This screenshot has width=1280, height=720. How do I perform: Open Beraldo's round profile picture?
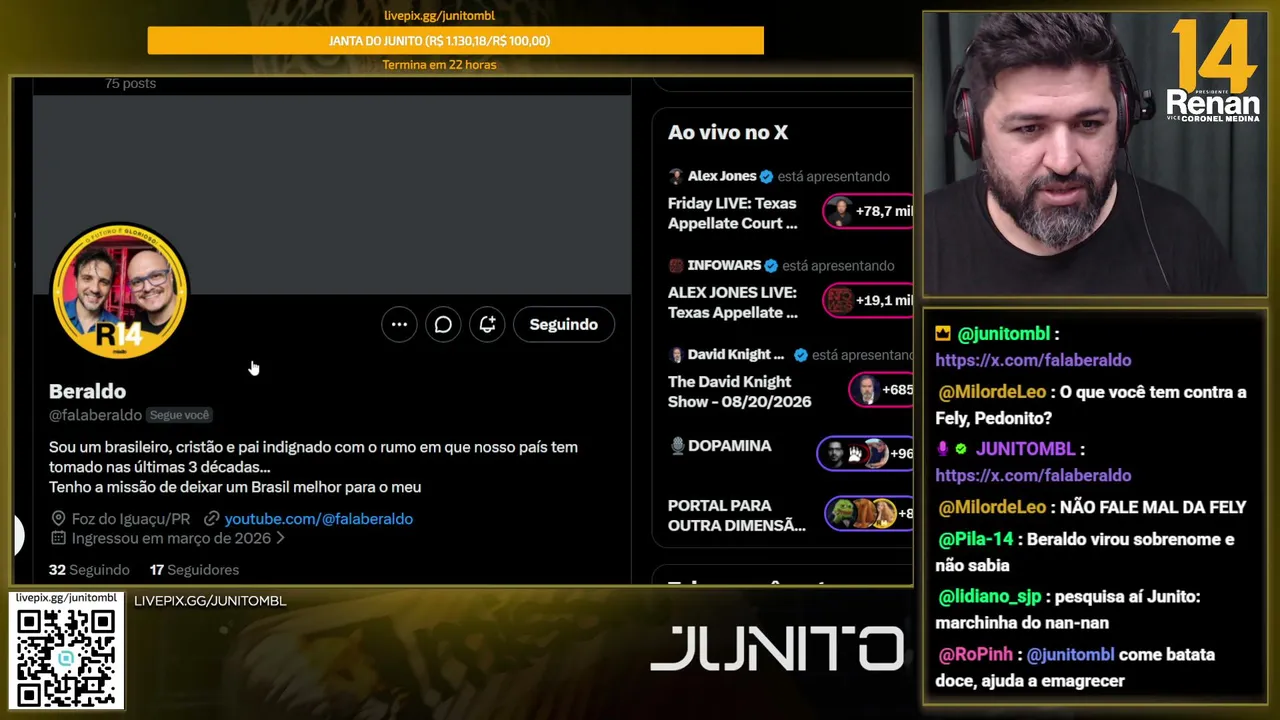pos(120,292)
